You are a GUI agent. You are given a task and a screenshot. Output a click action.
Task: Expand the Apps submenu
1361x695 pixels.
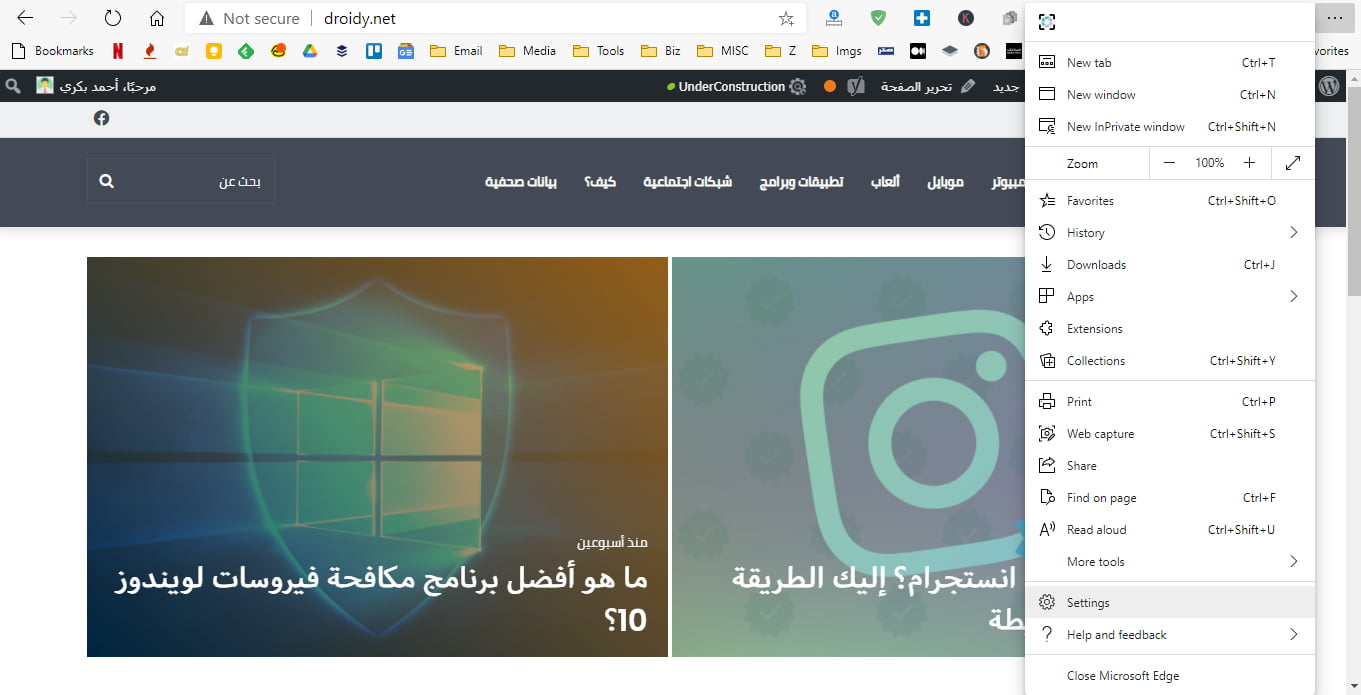(x=1293, y=296)
